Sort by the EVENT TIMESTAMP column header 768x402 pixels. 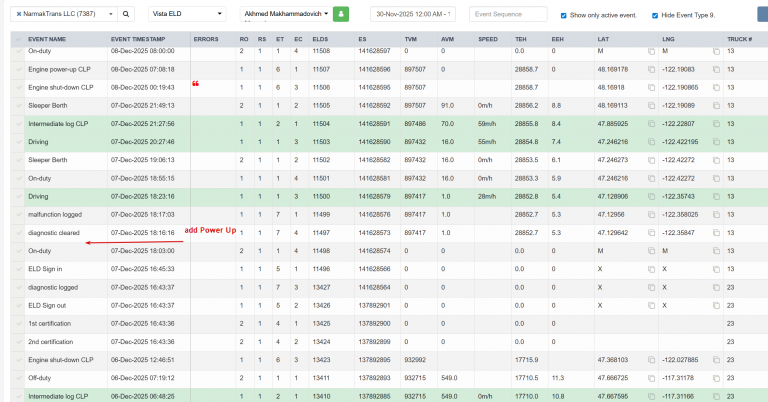pos(138,39)
